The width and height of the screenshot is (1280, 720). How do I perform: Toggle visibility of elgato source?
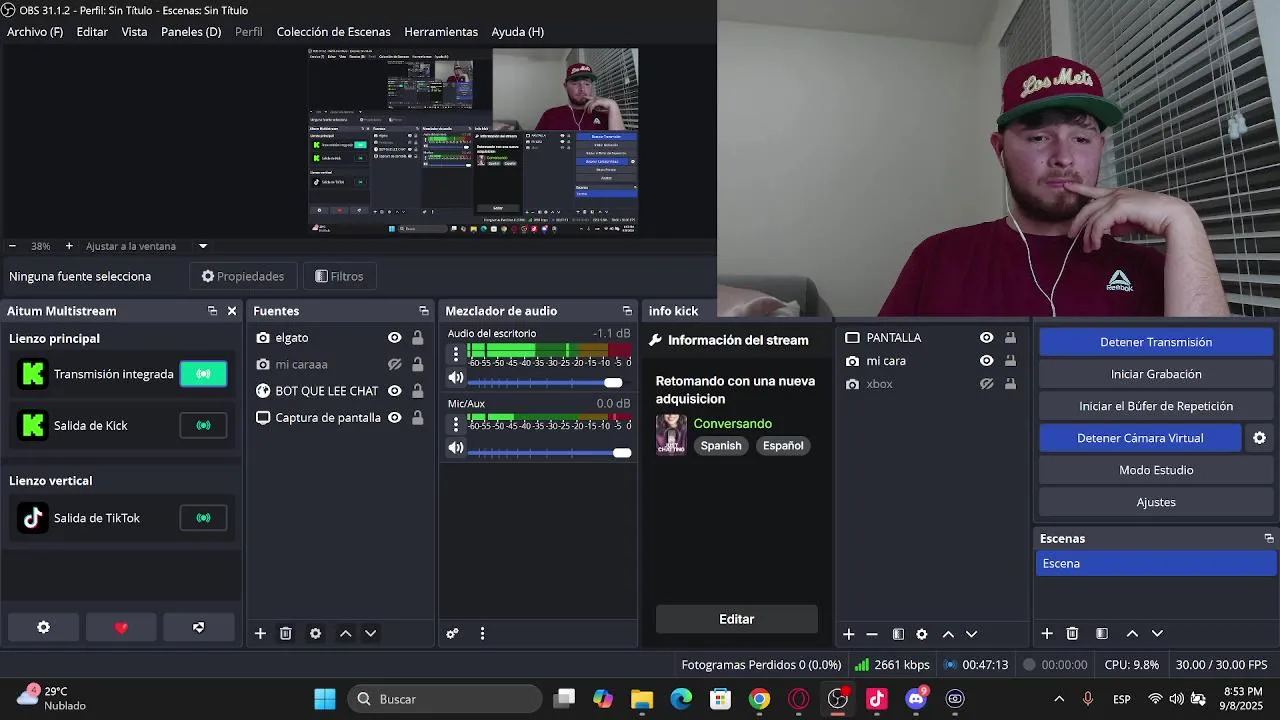click(394, 338)
